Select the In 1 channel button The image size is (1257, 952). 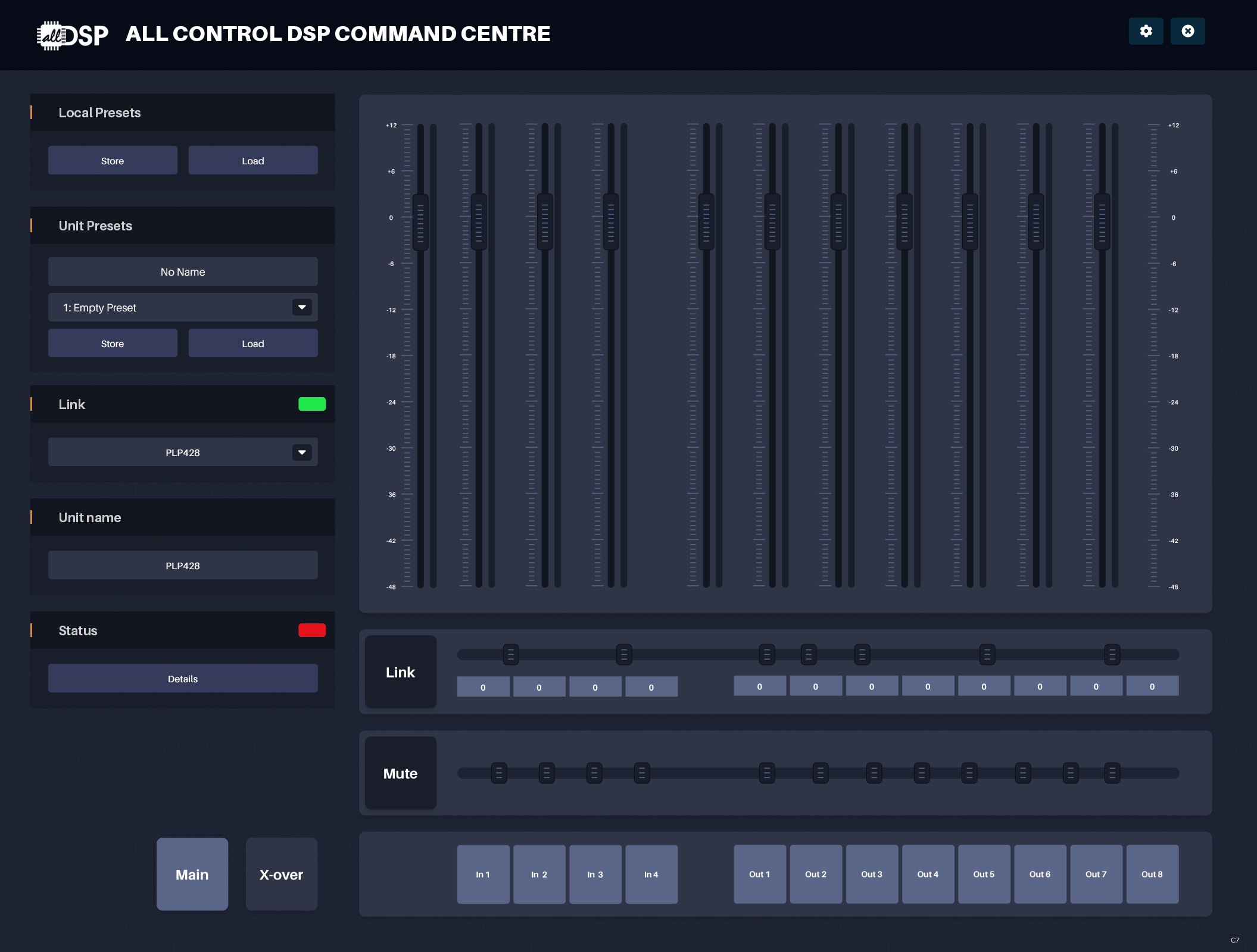(483, 874)
